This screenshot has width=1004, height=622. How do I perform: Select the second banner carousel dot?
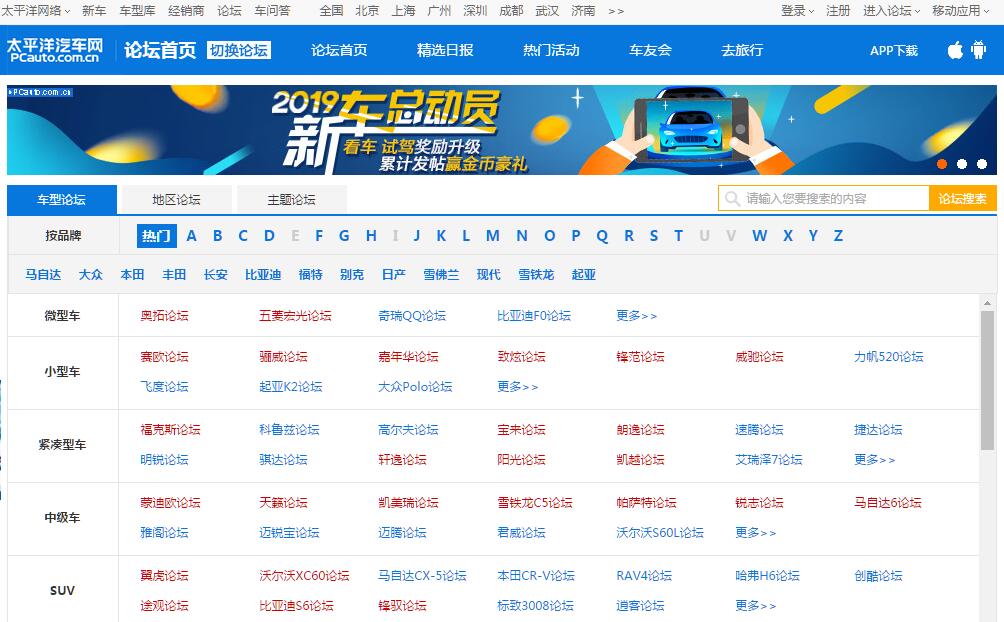pyautogui.click(x=962, y=164)
